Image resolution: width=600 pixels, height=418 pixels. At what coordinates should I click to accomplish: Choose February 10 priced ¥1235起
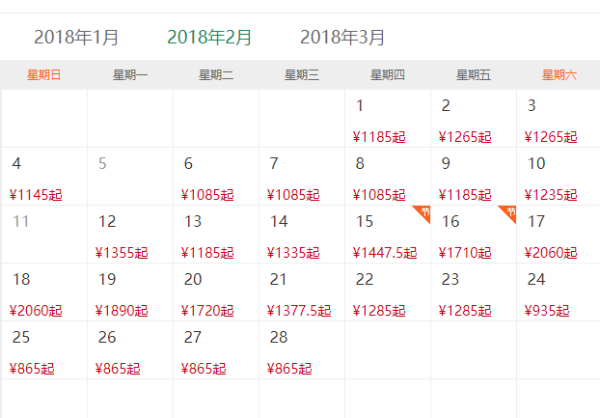558,177
